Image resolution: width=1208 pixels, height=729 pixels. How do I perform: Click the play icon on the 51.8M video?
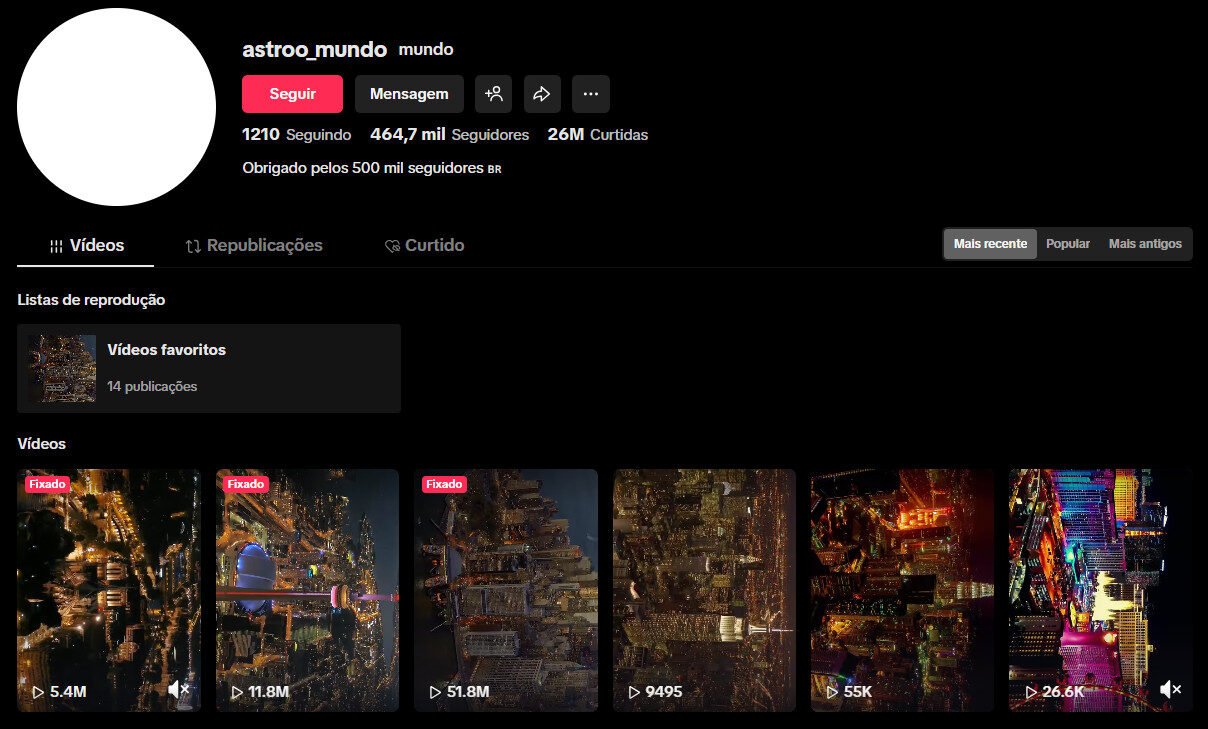tap(435, 690)
